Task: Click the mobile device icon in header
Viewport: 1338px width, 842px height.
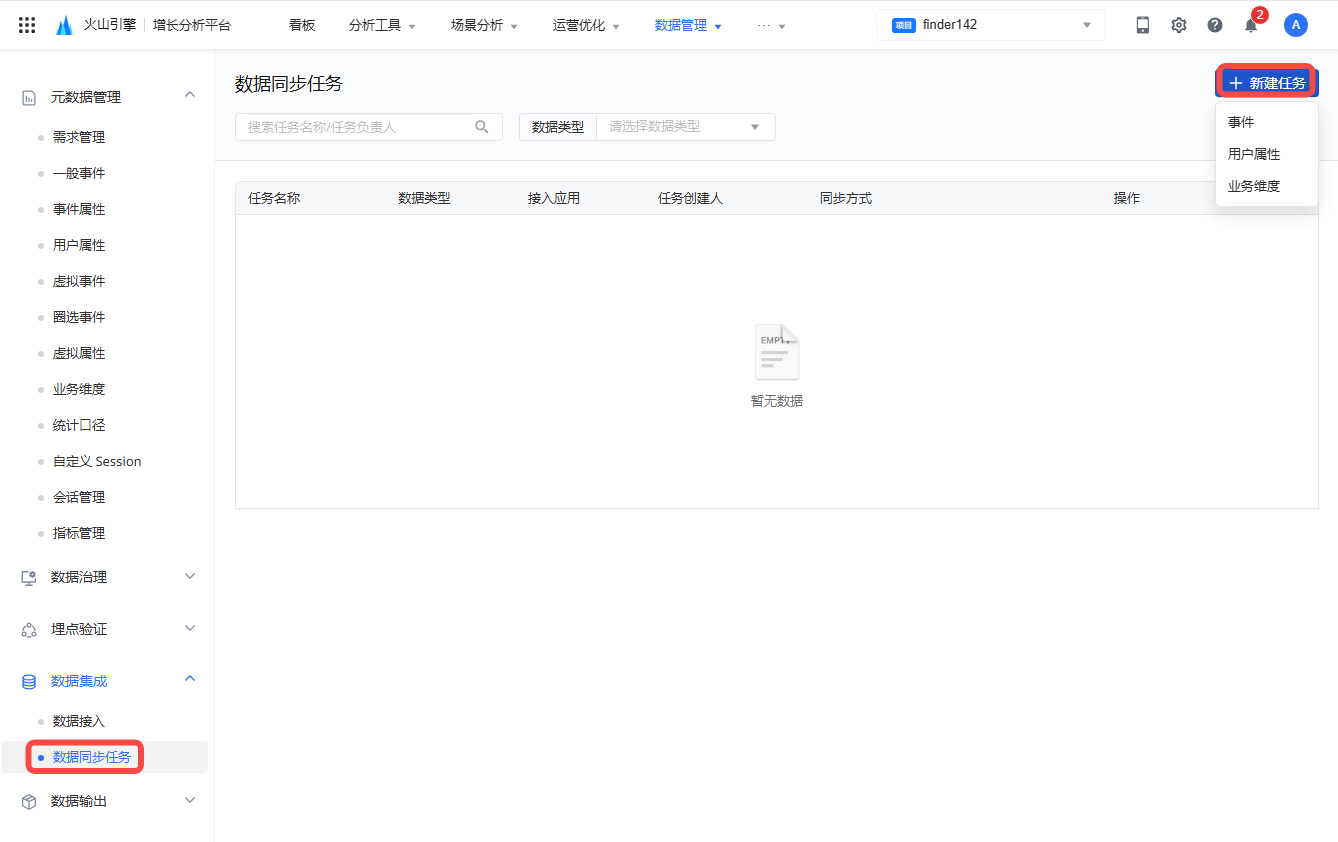Action: (x=1143, y=25)
